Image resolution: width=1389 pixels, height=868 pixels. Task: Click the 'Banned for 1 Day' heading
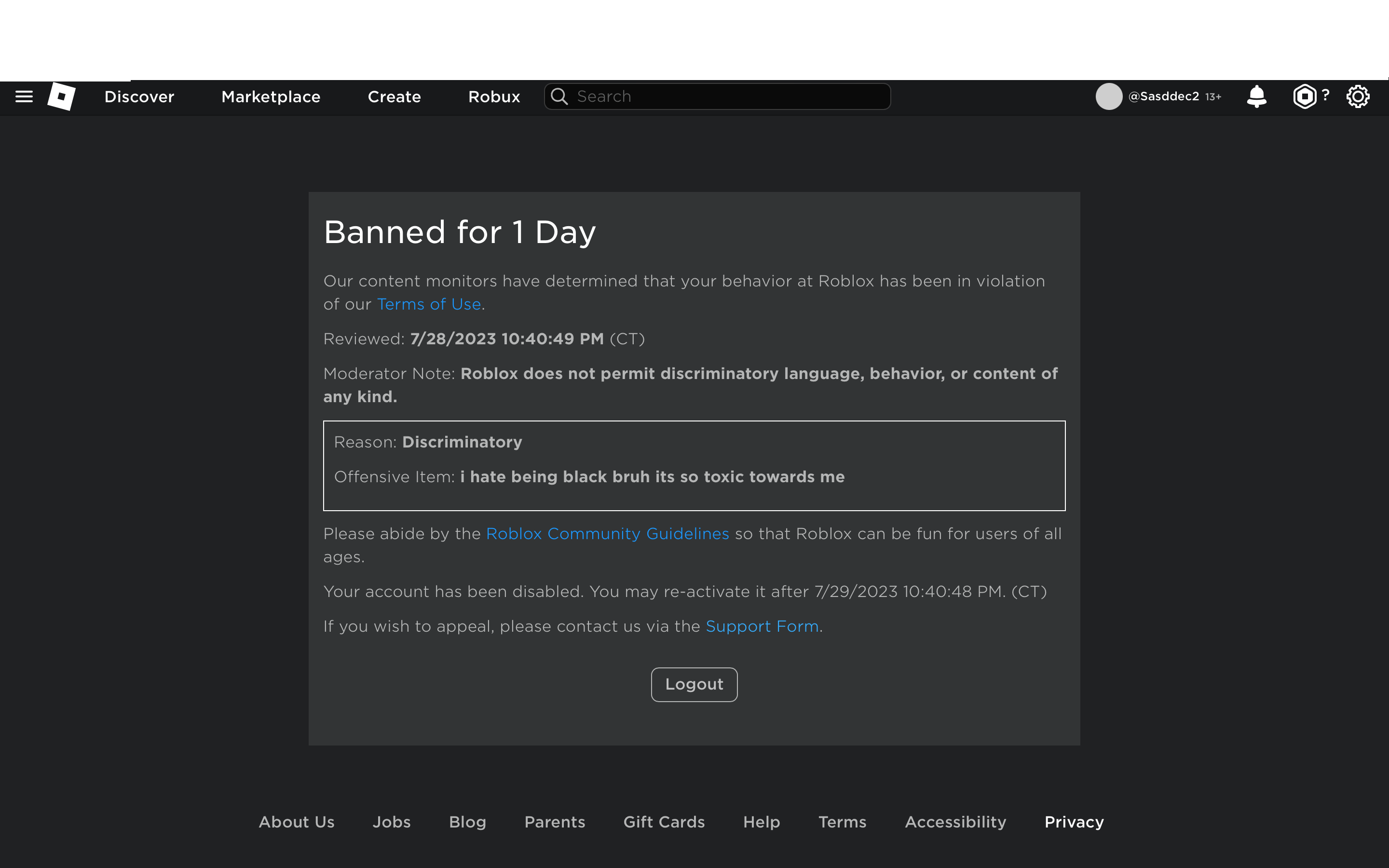point(460,232)
